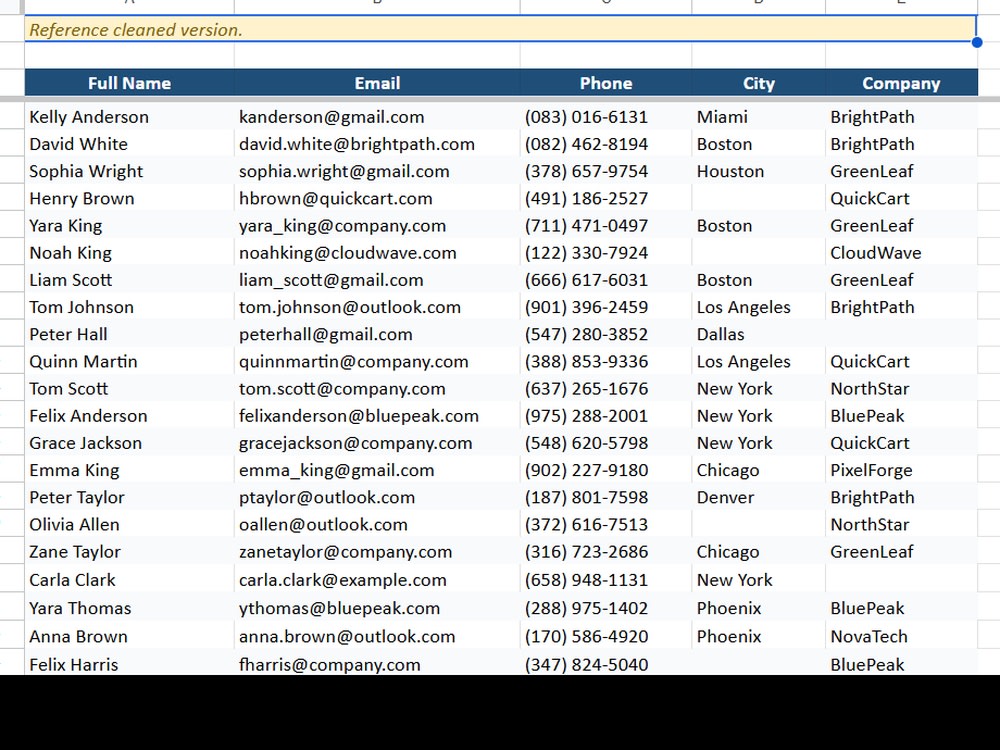Select the Peter Hall name cell
Image resolution: width=1000 pixels, height=750 pixels.
tap(129, 334)
